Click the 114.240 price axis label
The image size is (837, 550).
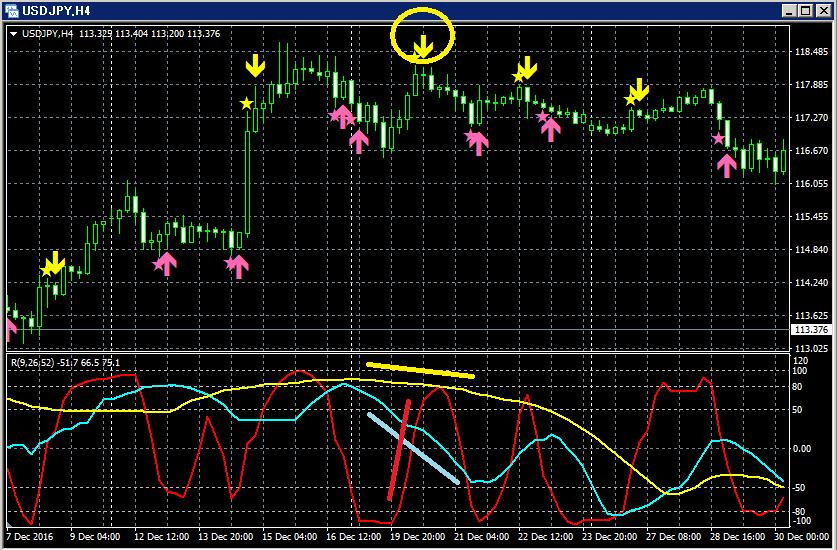coord(810,282)
